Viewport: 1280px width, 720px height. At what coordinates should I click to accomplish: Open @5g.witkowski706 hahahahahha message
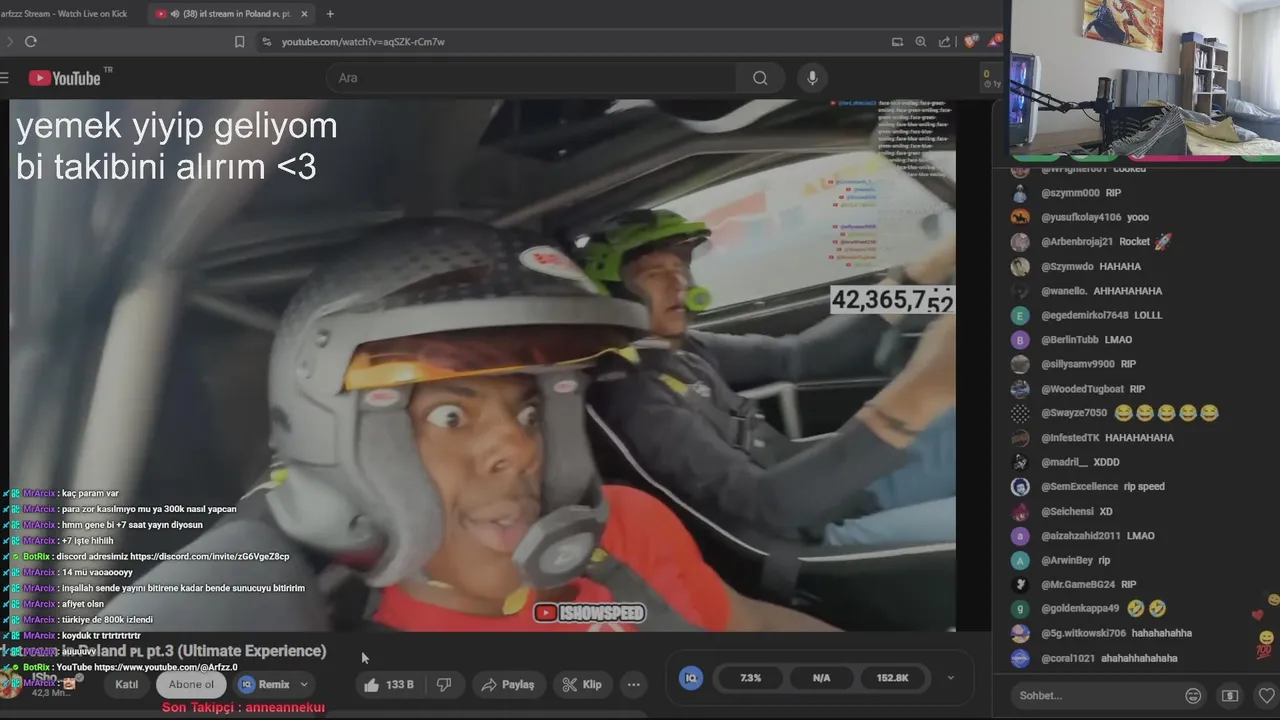[x=1116, y=633]
